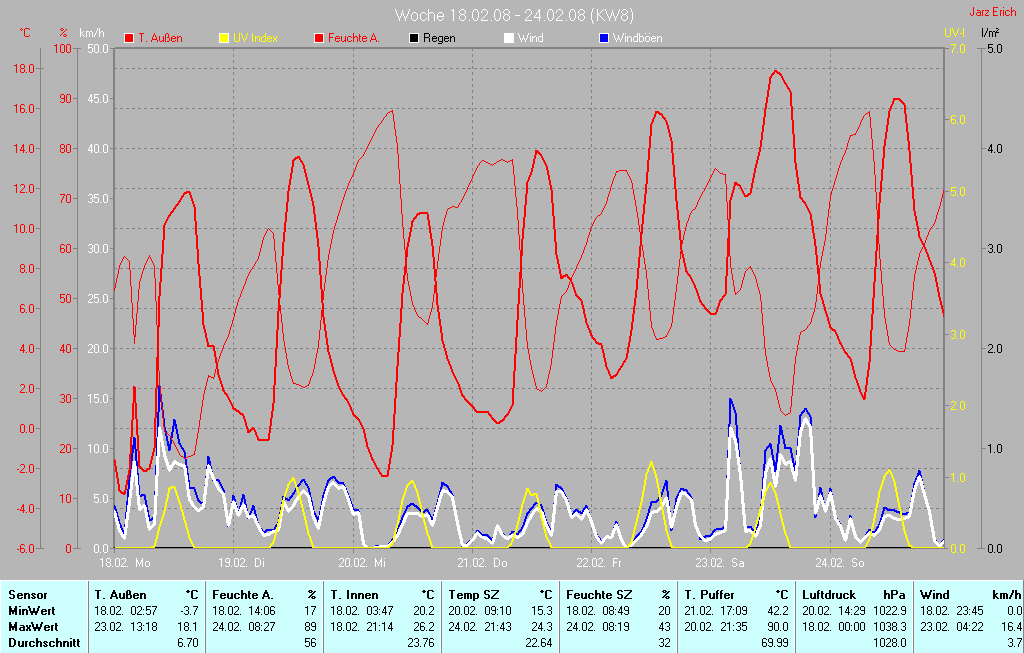Select the Windböen legend label
1024x653 pixels.
point(637,39)
